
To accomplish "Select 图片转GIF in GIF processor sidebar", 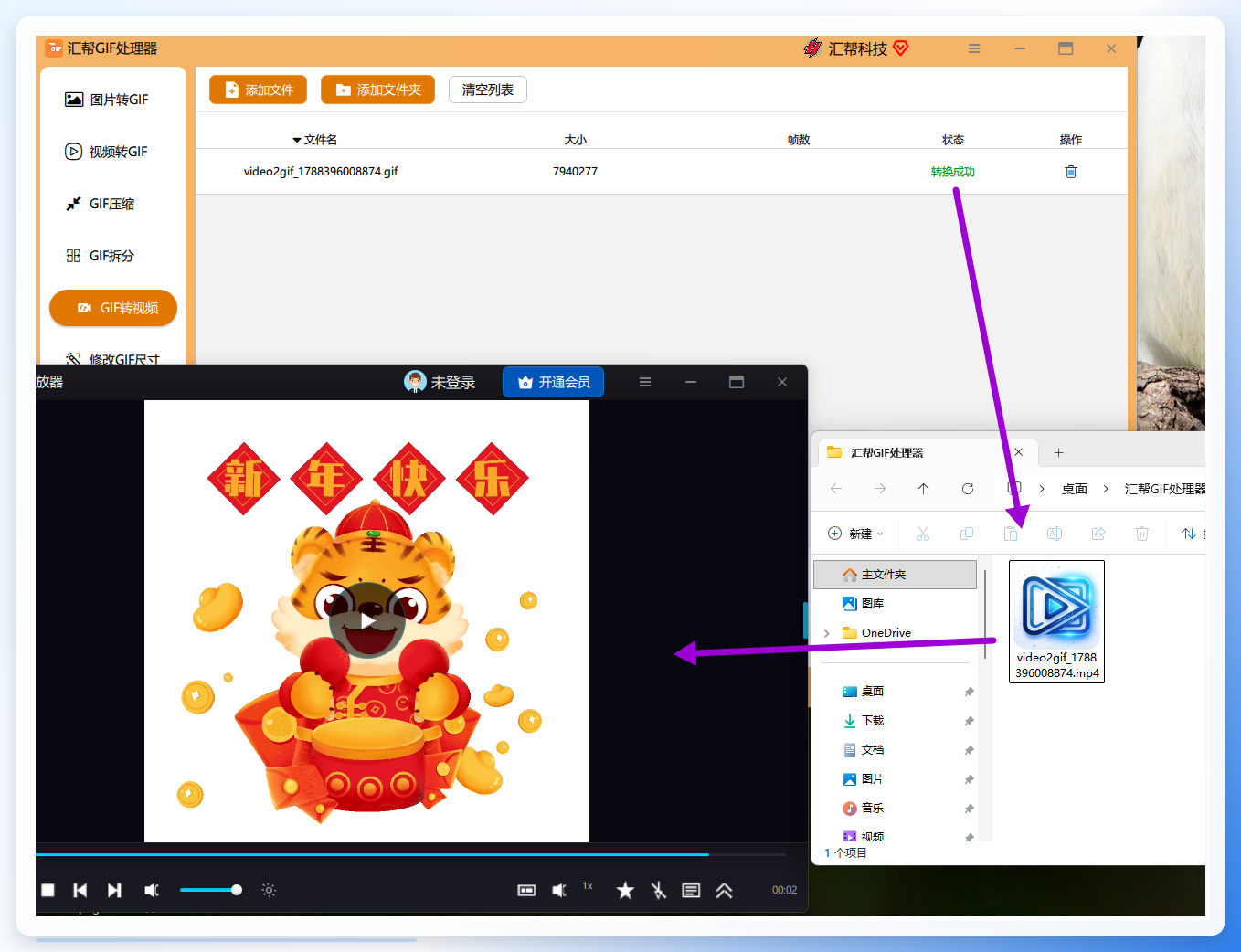I will click(x=107, y=100).
